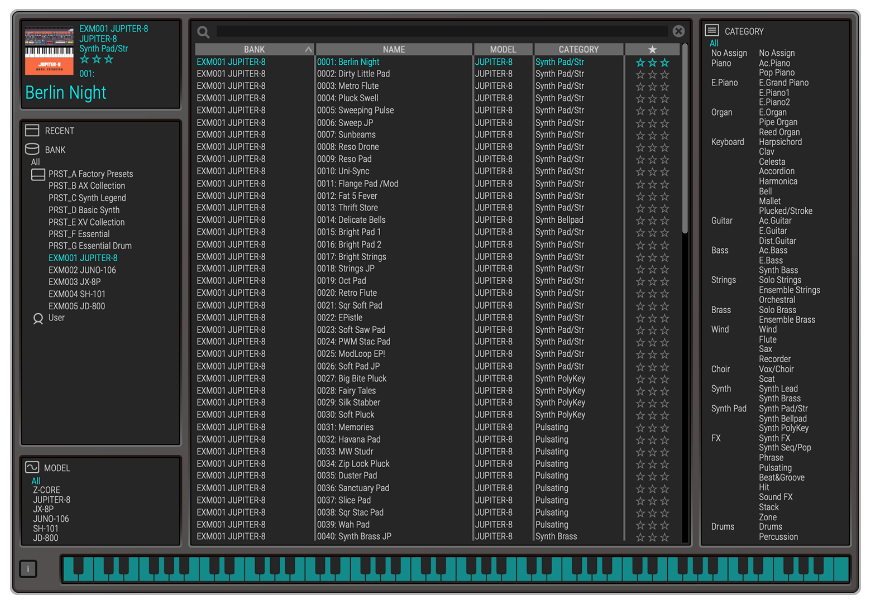Click the Berlin Night patch title
This screenshot has width=869, height=609.
(65, 93)
